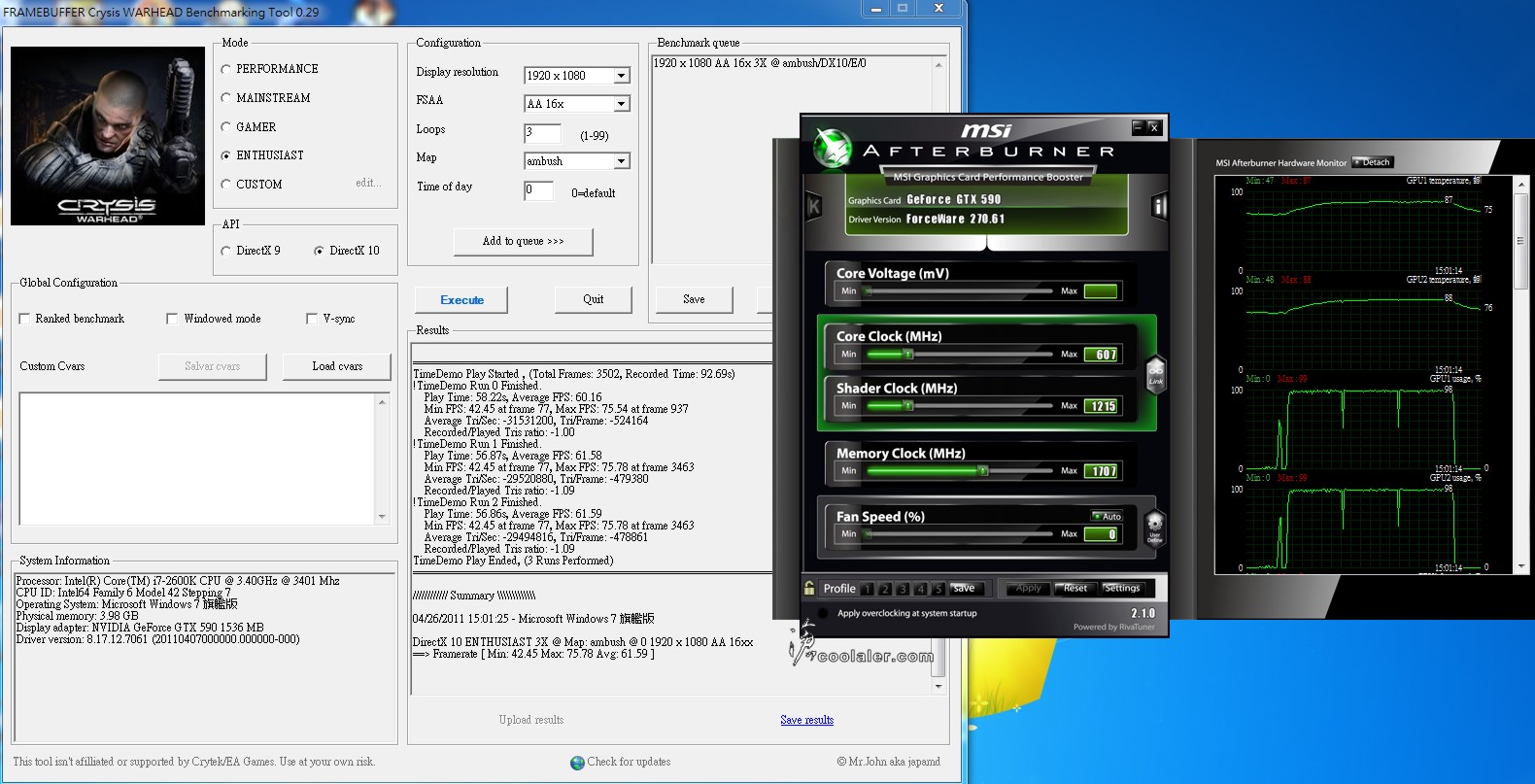
Task: Click the Salvar cvars button
Action: [212, 366]
